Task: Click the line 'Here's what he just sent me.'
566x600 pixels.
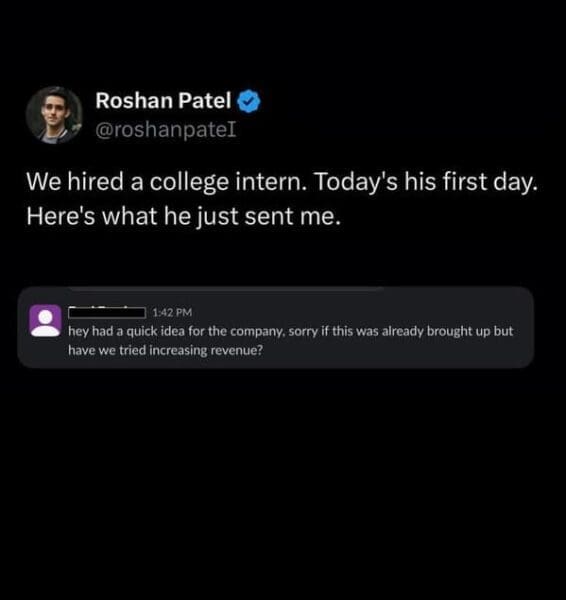Action: point(183,216)
